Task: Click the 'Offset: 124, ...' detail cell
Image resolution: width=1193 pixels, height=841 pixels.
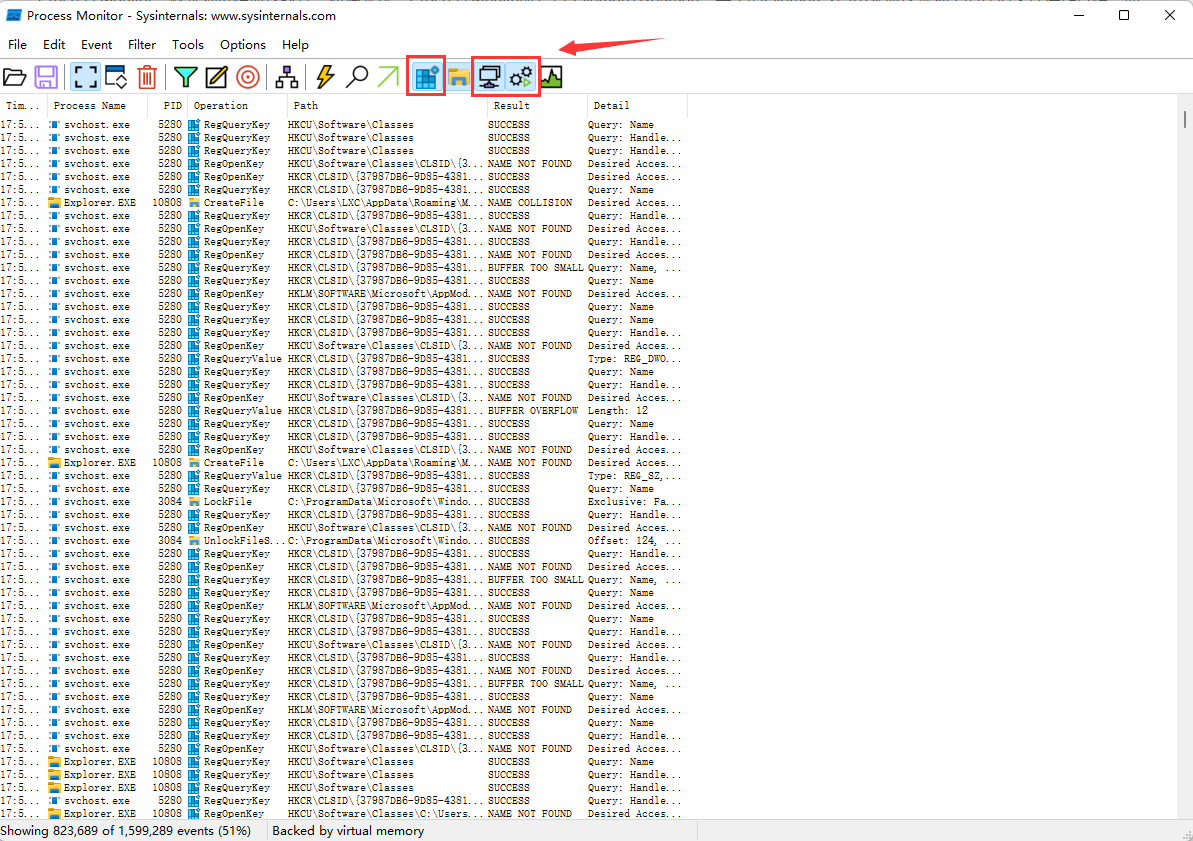Action: pyautogui.click(x=635, y=540)
